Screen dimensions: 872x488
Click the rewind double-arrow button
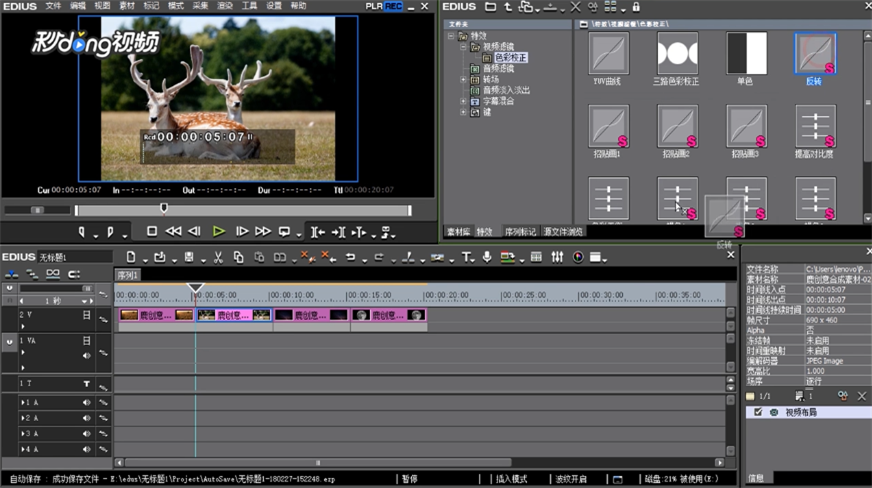[x=174, y=231]
